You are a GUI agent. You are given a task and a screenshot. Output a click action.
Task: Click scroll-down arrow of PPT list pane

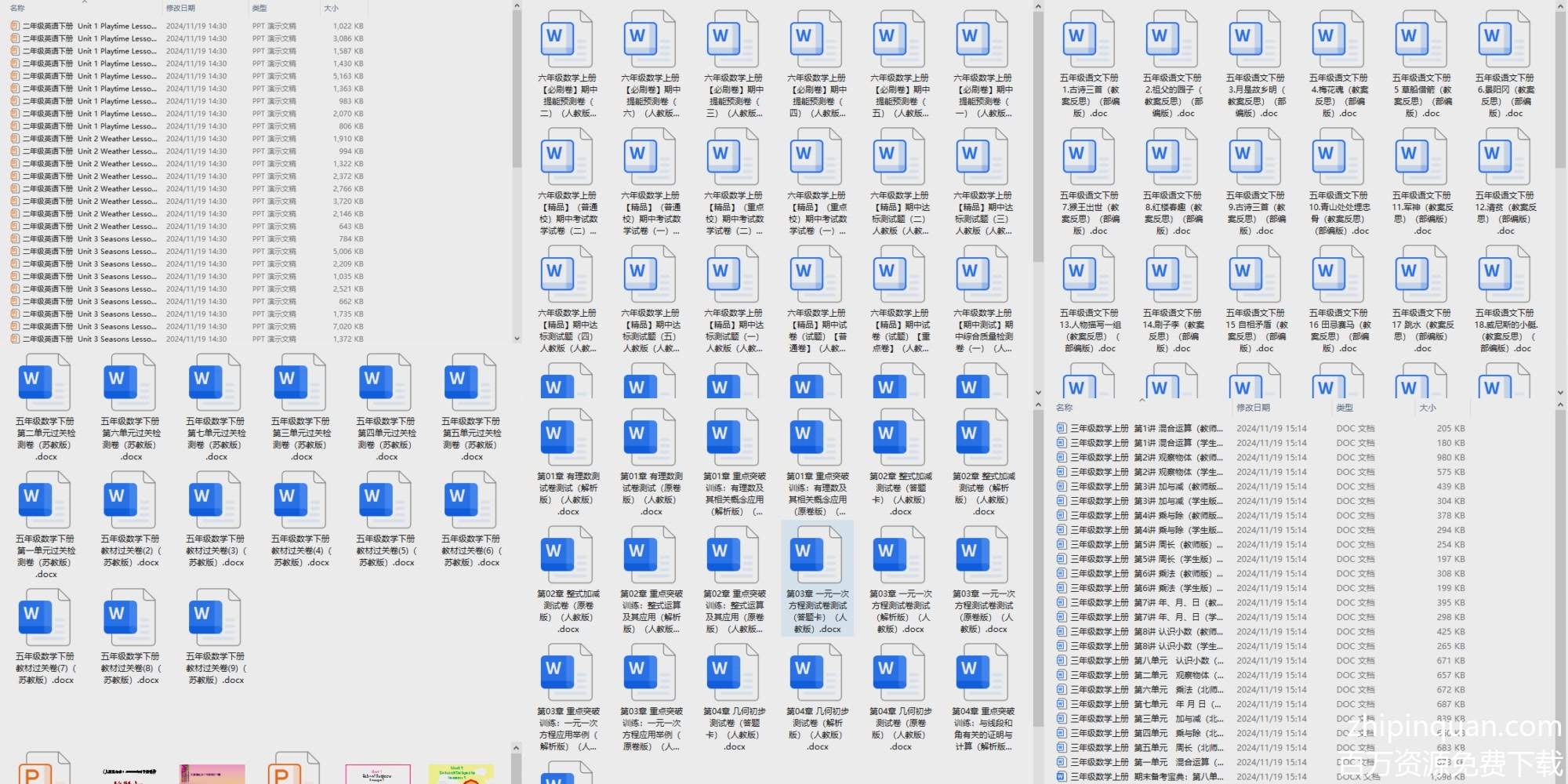tap(517, 339)
